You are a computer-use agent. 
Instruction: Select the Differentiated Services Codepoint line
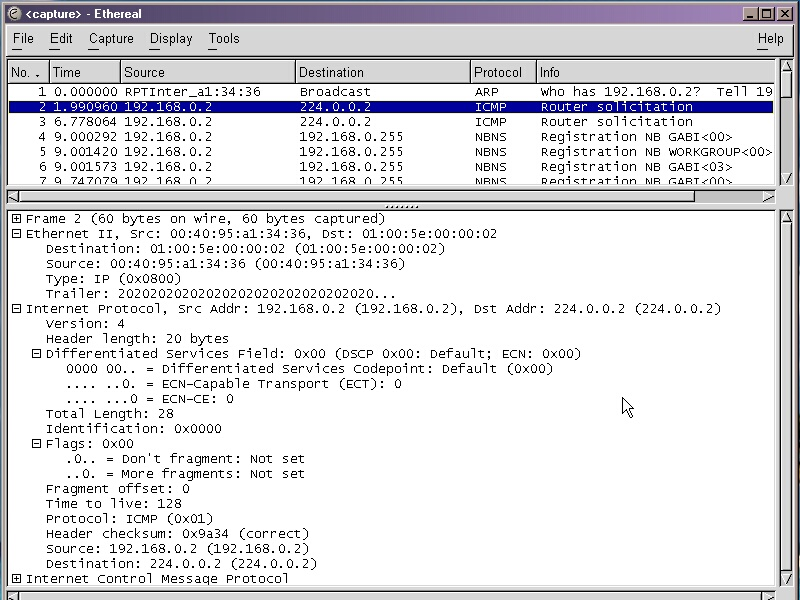(310, 369)
